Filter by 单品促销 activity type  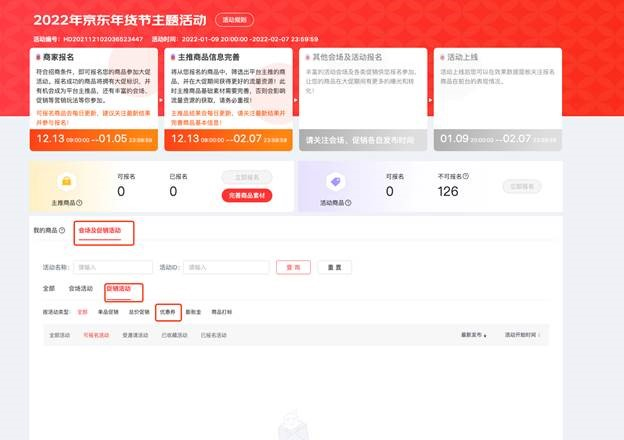point(108,312)
